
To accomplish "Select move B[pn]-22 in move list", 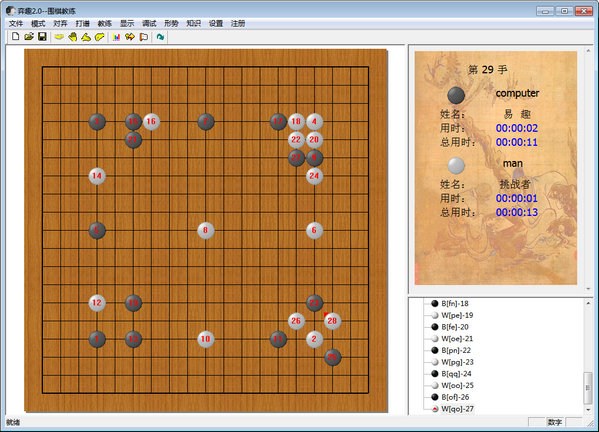I will [x=456, y=350].
